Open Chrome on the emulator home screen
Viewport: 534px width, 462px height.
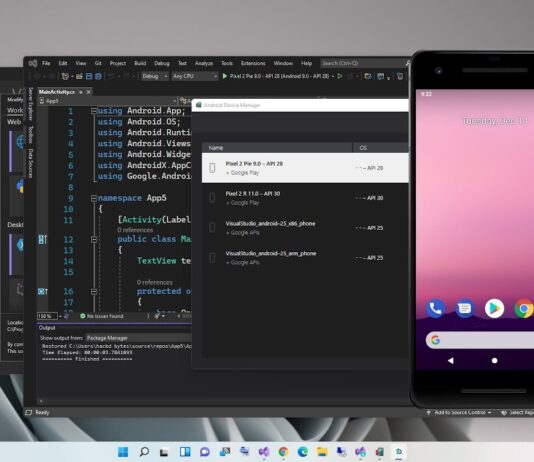[524, 308]
